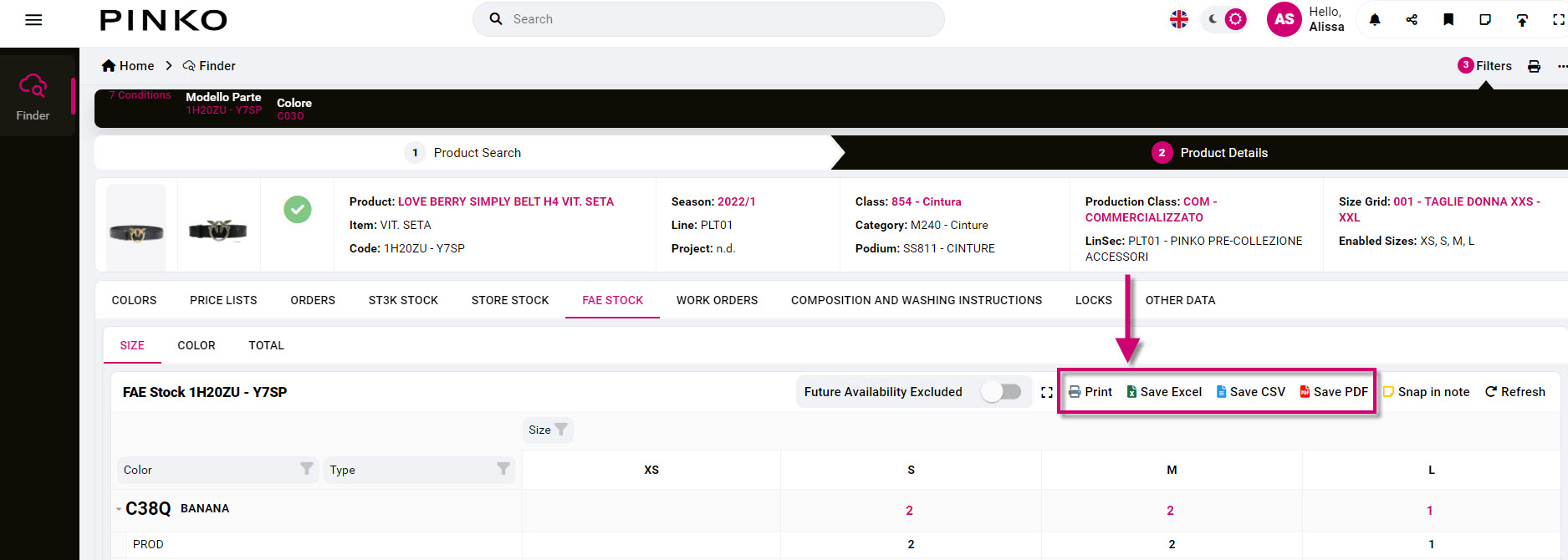This screenshot has height=560, width=1568.
Task: Click the PINKO logo
Action: (164, 20)
